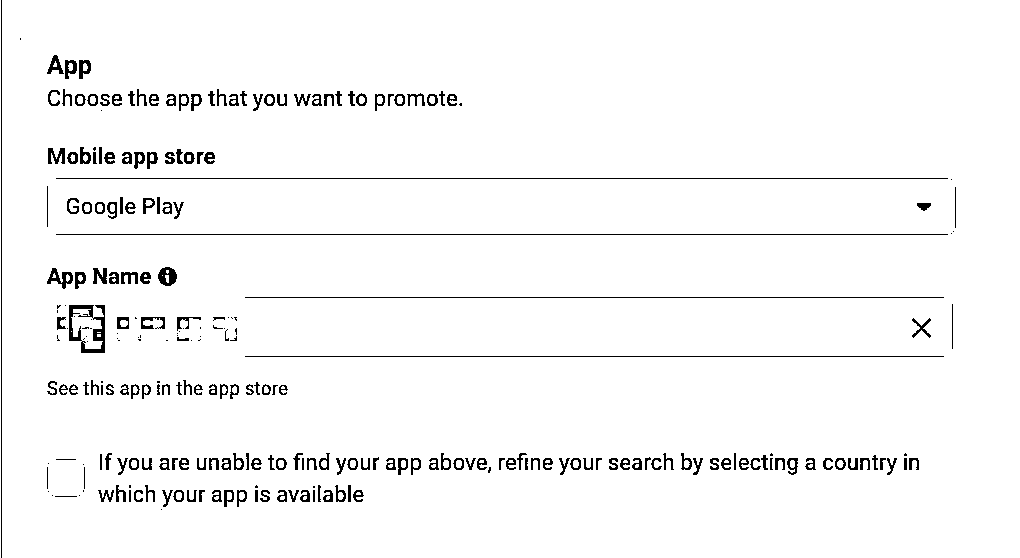The height and width of the screenshot is (558, 1020).
Task: Open 'See this app in the app store' link
Action: tap(167, 388)
